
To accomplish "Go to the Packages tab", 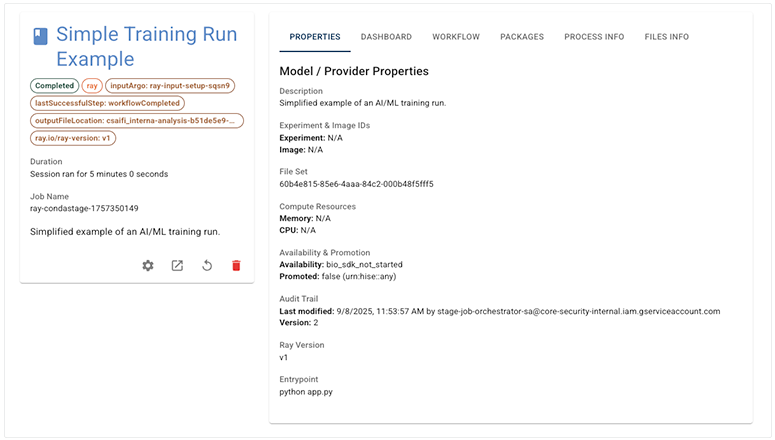I will point(522,37).
